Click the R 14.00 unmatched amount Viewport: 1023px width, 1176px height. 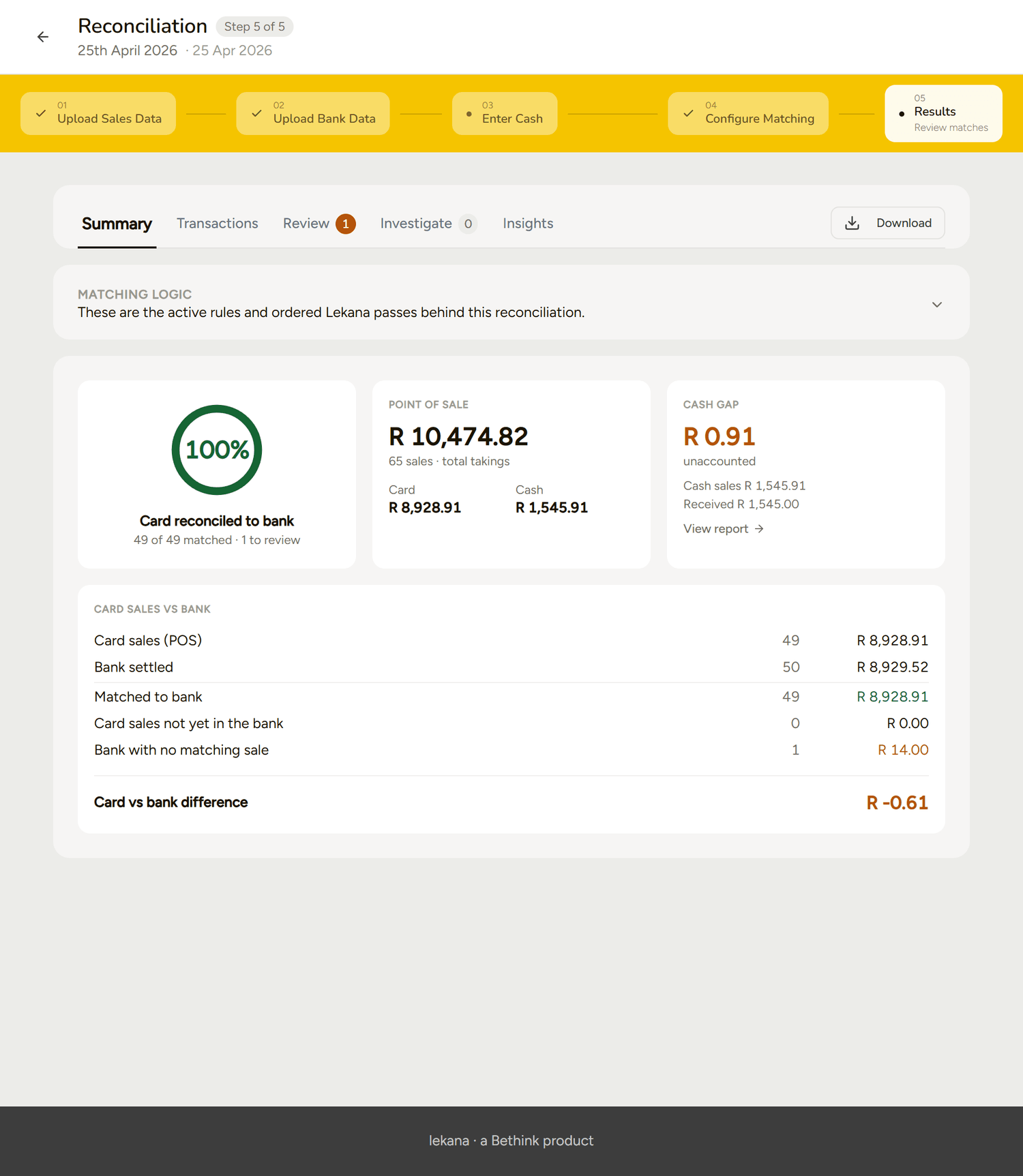pyautogui.click(x=903, y=750)
